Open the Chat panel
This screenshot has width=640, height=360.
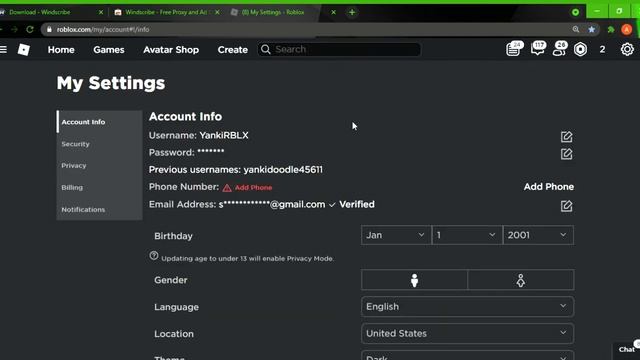coord(627,349)
